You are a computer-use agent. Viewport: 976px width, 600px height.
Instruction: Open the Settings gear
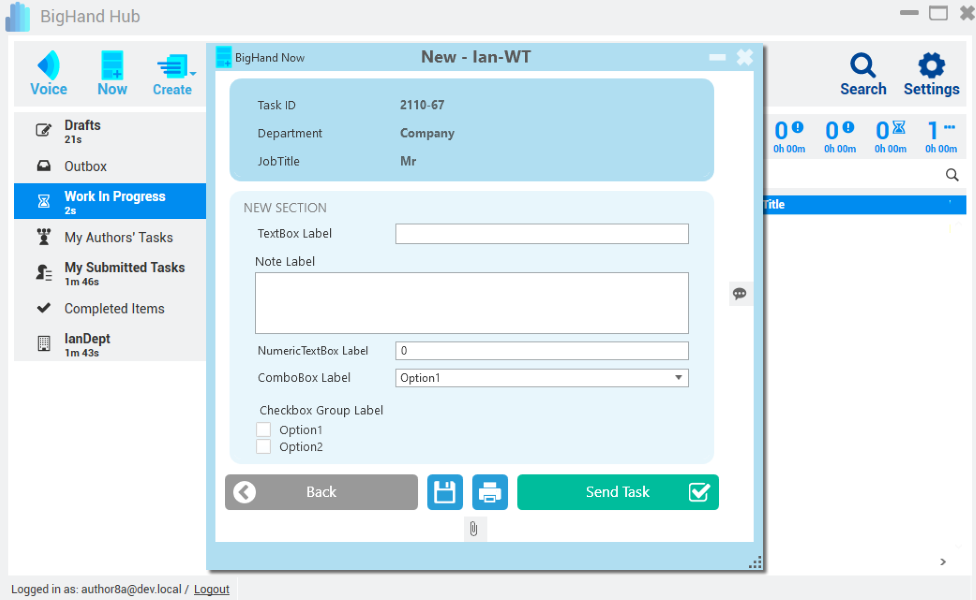click(x=931, y=74)
